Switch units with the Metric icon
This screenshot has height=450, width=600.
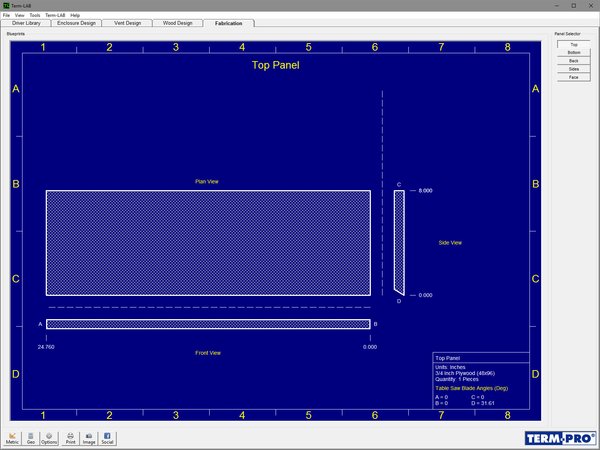pos(13,437)
